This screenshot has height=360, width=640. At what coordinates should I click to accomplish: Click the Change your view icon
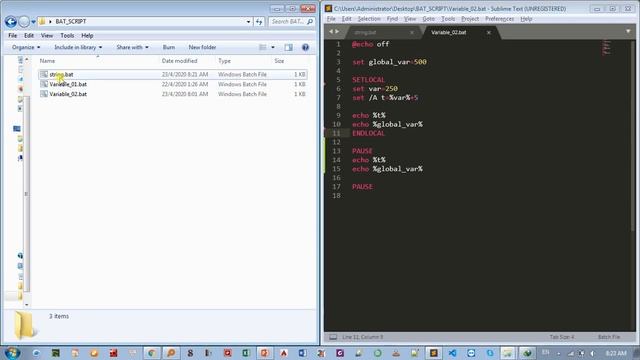[263, 47]
